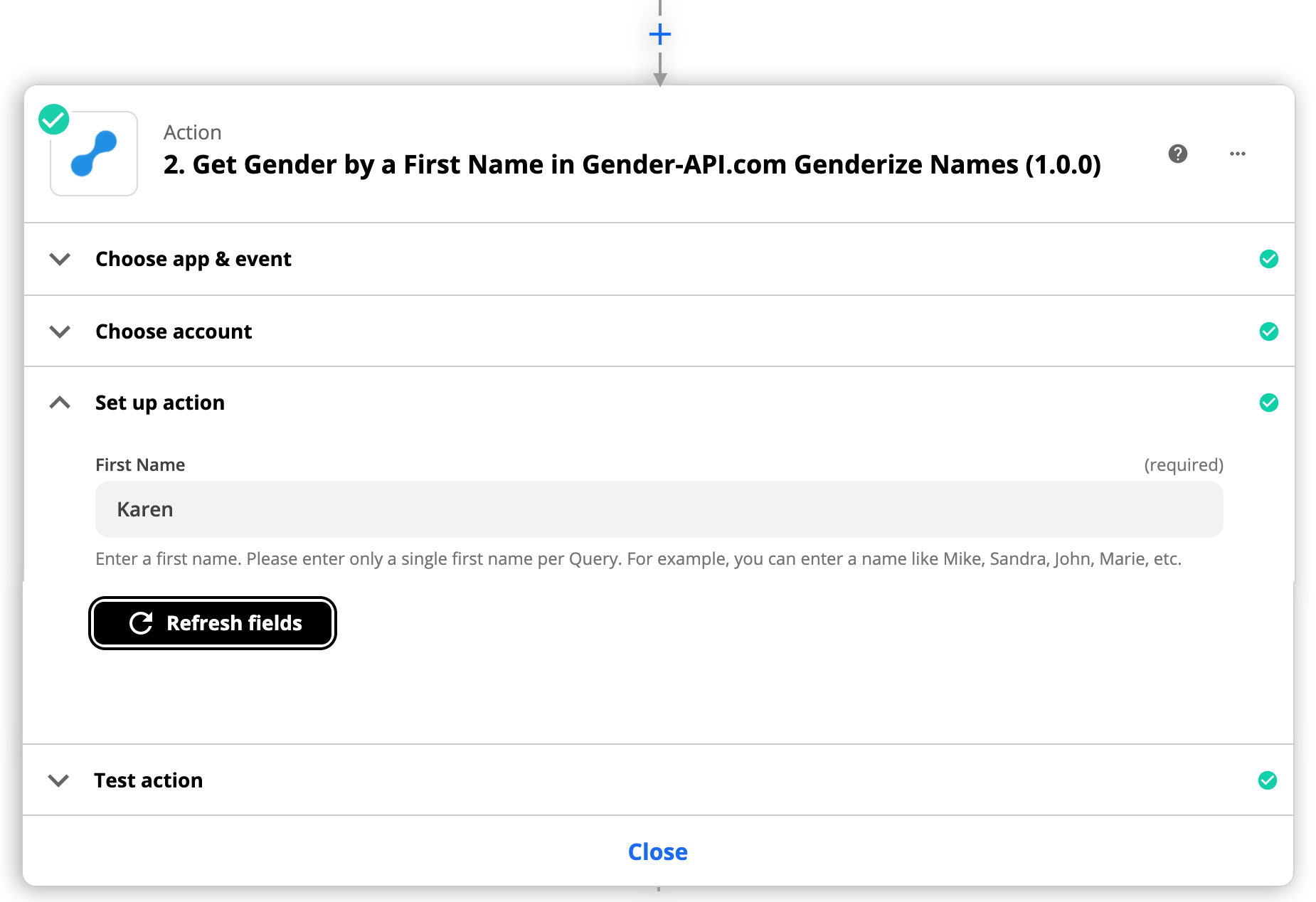Open the three-dot options menu
1316x902 pixels.
1238,154
